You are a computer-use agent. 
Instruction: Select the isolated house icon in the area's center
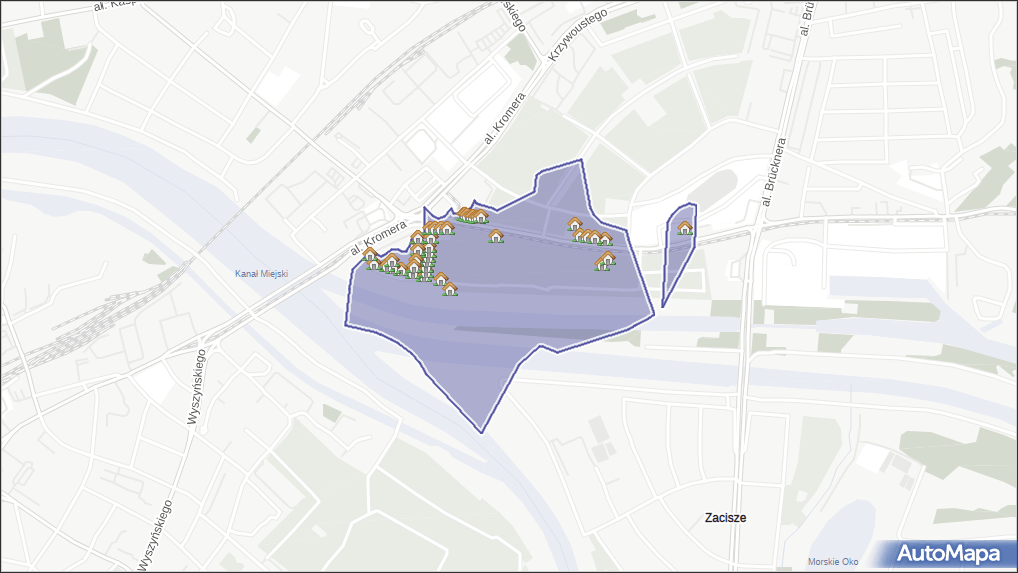[496, 236]
